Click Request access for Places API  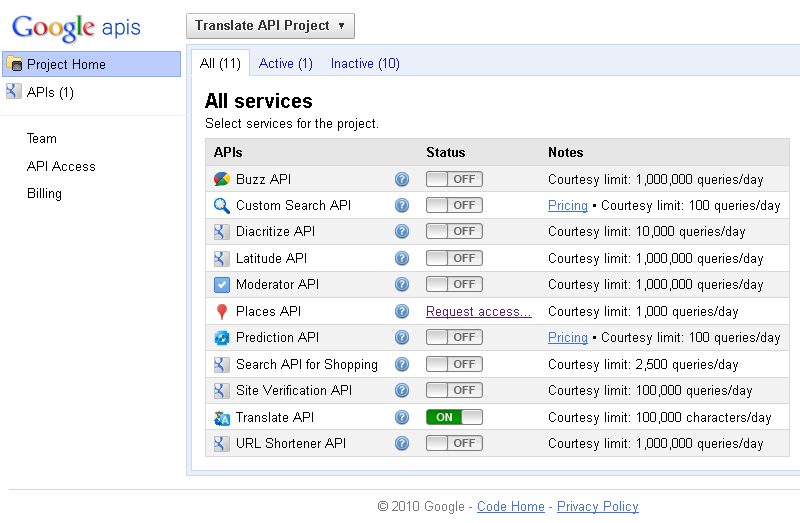click(479, 311)
